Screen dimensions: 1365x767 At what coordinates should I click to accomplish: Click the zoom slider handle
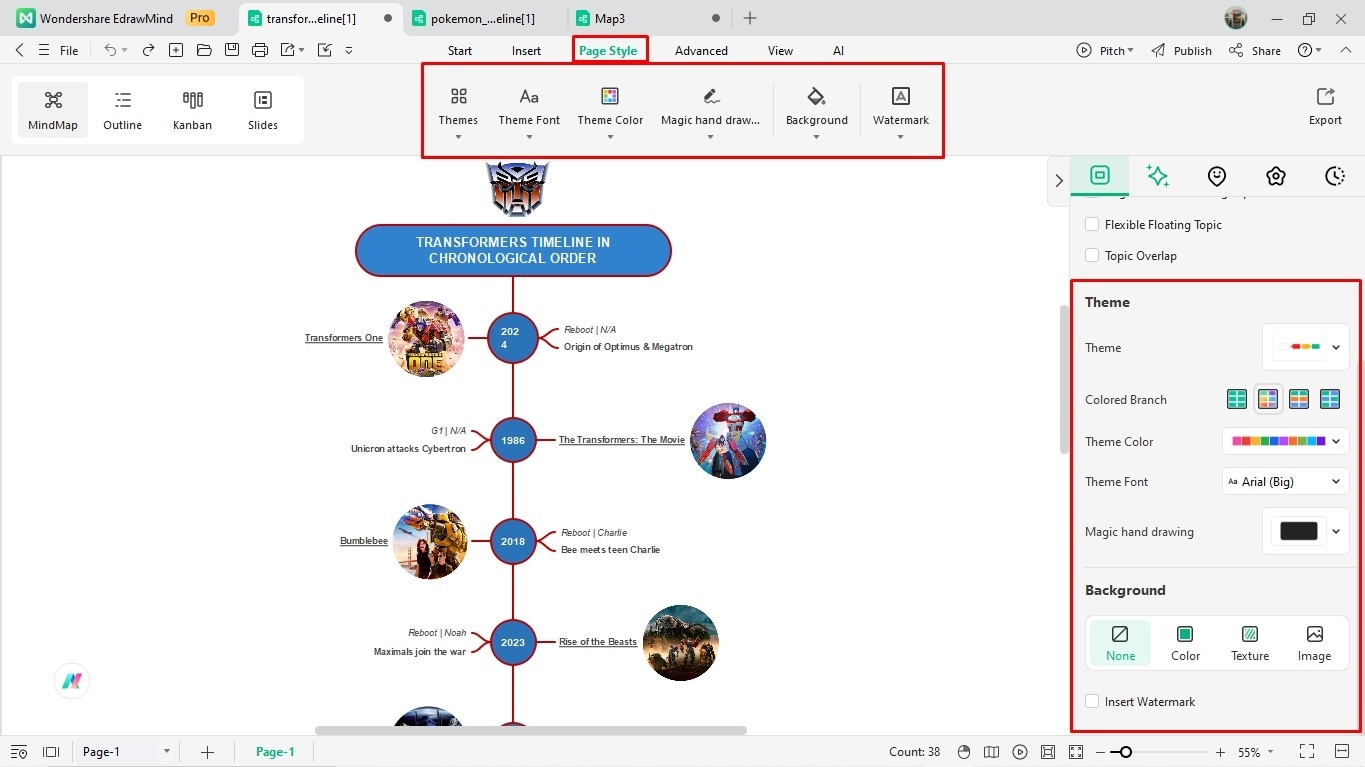1126,752
